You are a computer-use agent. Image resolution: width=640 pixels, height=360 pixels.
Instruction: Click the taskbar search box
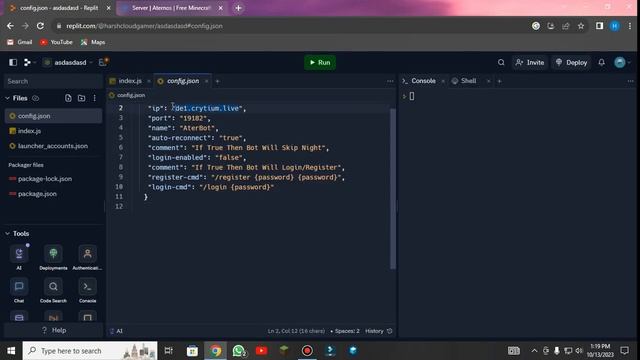point(90,351)
